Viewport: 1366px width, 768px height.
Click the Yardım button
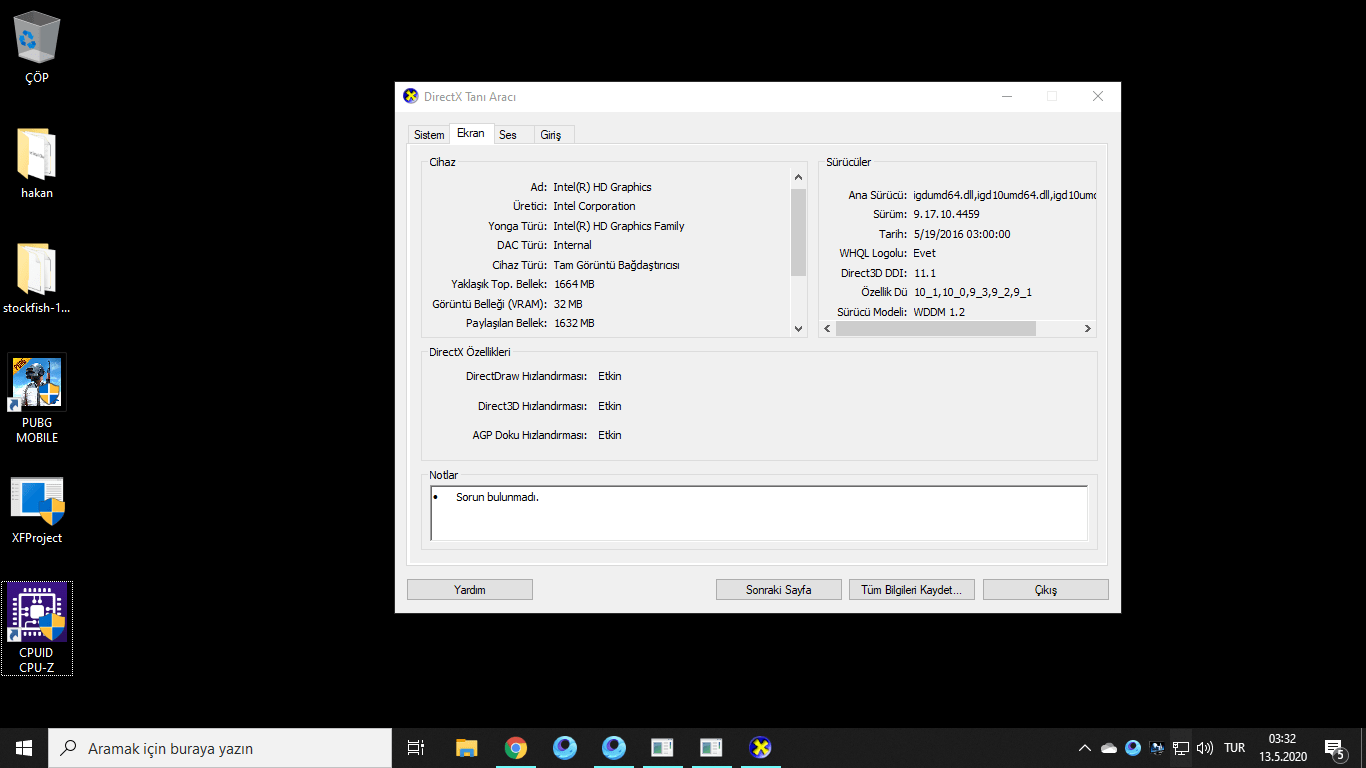click(470, 590)
